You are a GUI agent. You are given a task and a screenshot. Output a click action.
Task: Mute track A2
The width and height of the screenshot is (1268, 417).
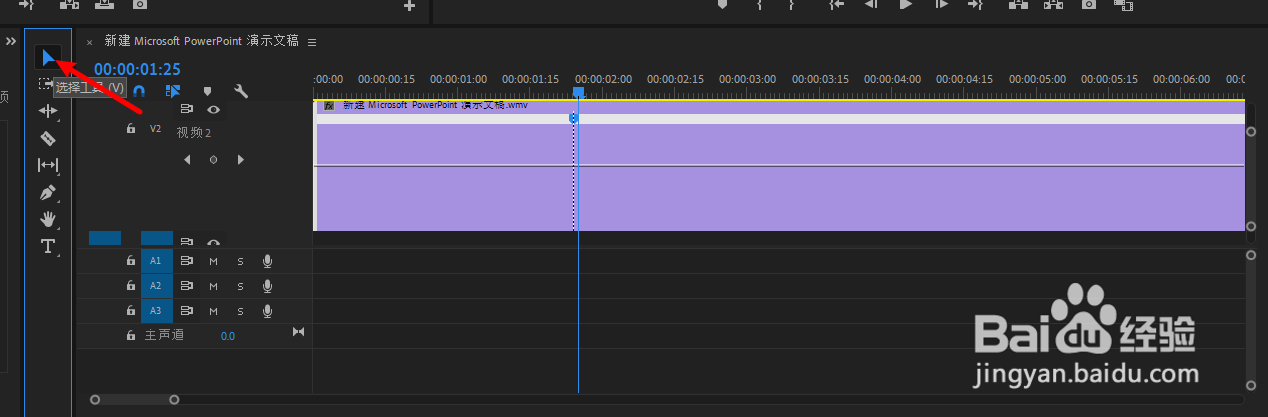(x=213, y=285)
